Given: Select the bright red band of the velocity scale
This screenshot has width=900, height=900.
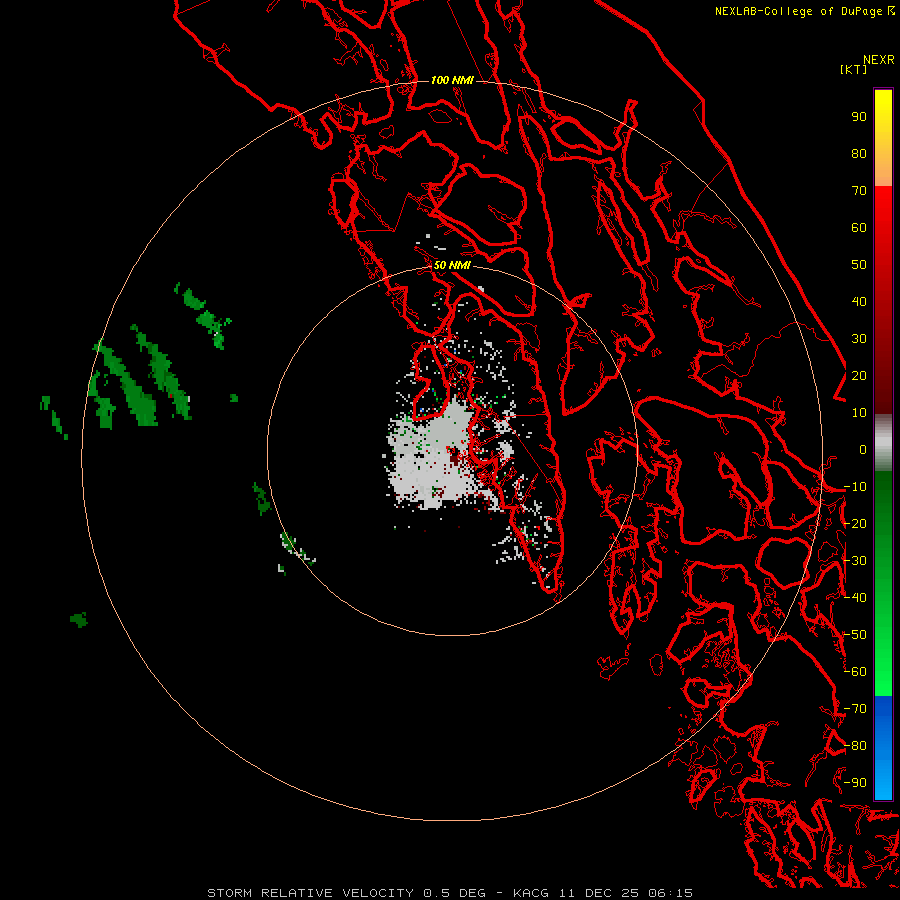Looking at the screenshot, I should click(883, 298).
